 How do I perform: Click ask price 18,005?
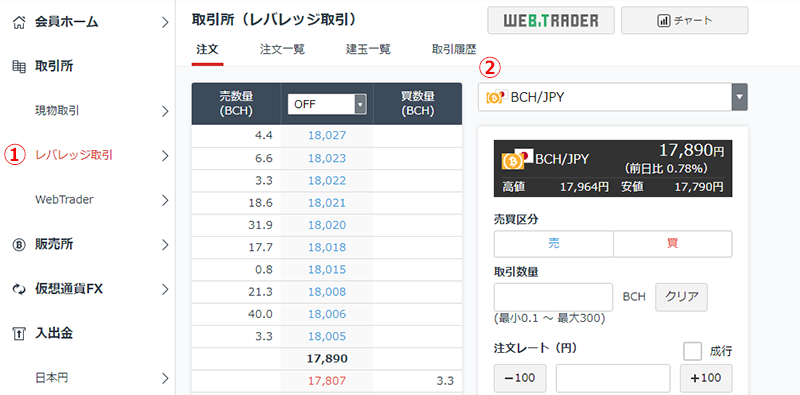(327, 336)
